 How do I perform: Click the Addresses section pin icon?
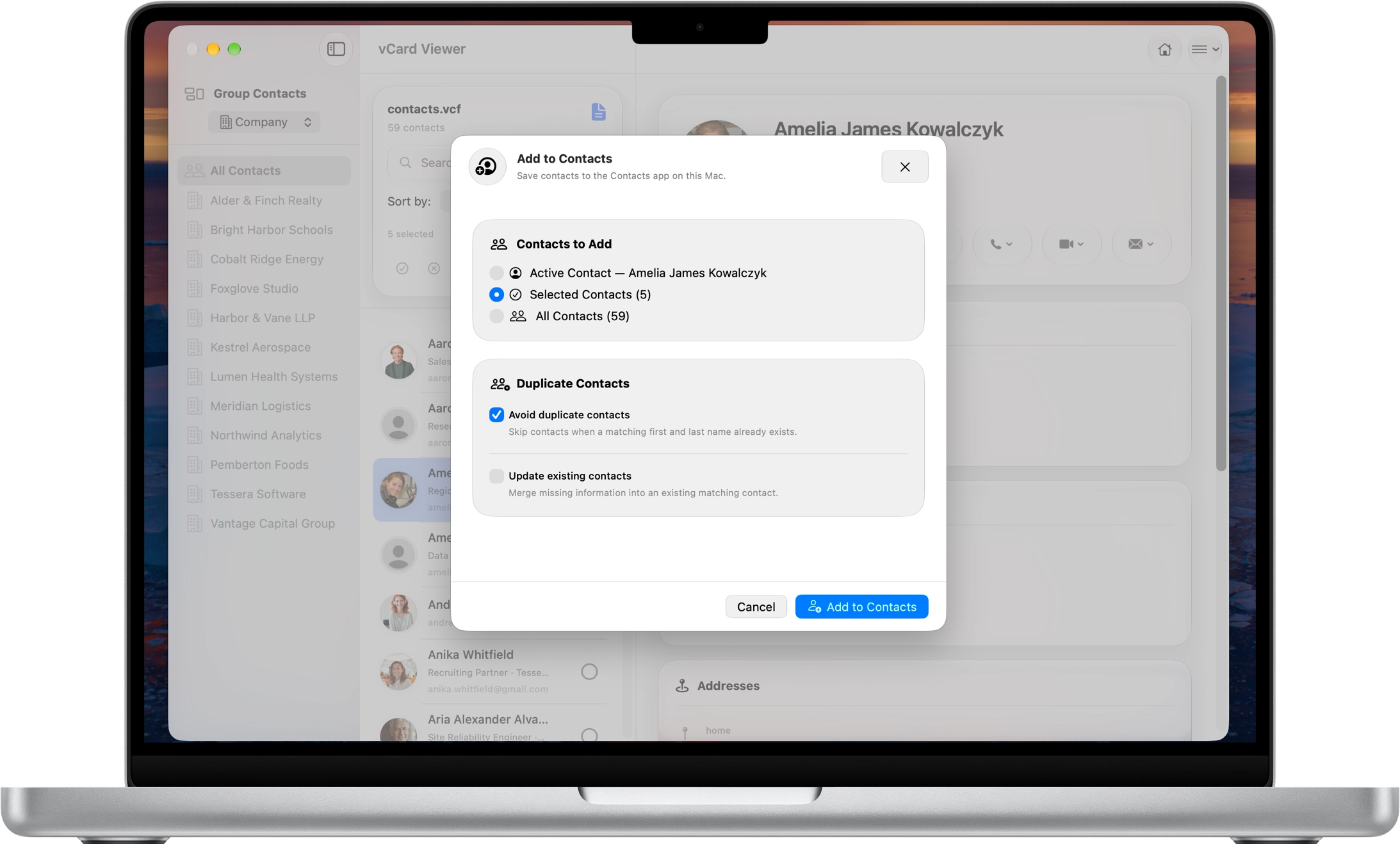[x=682, y=686]
